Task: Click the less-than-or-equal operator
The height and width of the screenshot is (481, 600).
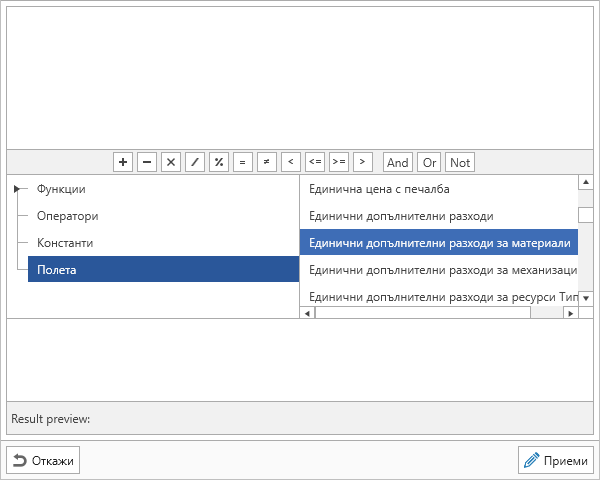Action: [315, 162]
